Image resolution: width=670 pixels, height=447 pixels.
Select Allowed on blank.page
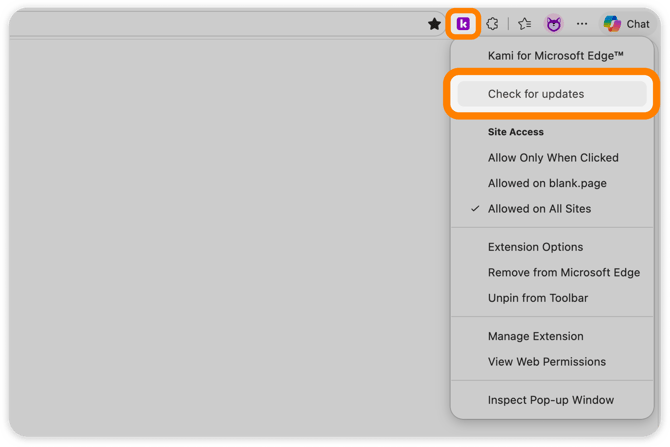point(552,183)
